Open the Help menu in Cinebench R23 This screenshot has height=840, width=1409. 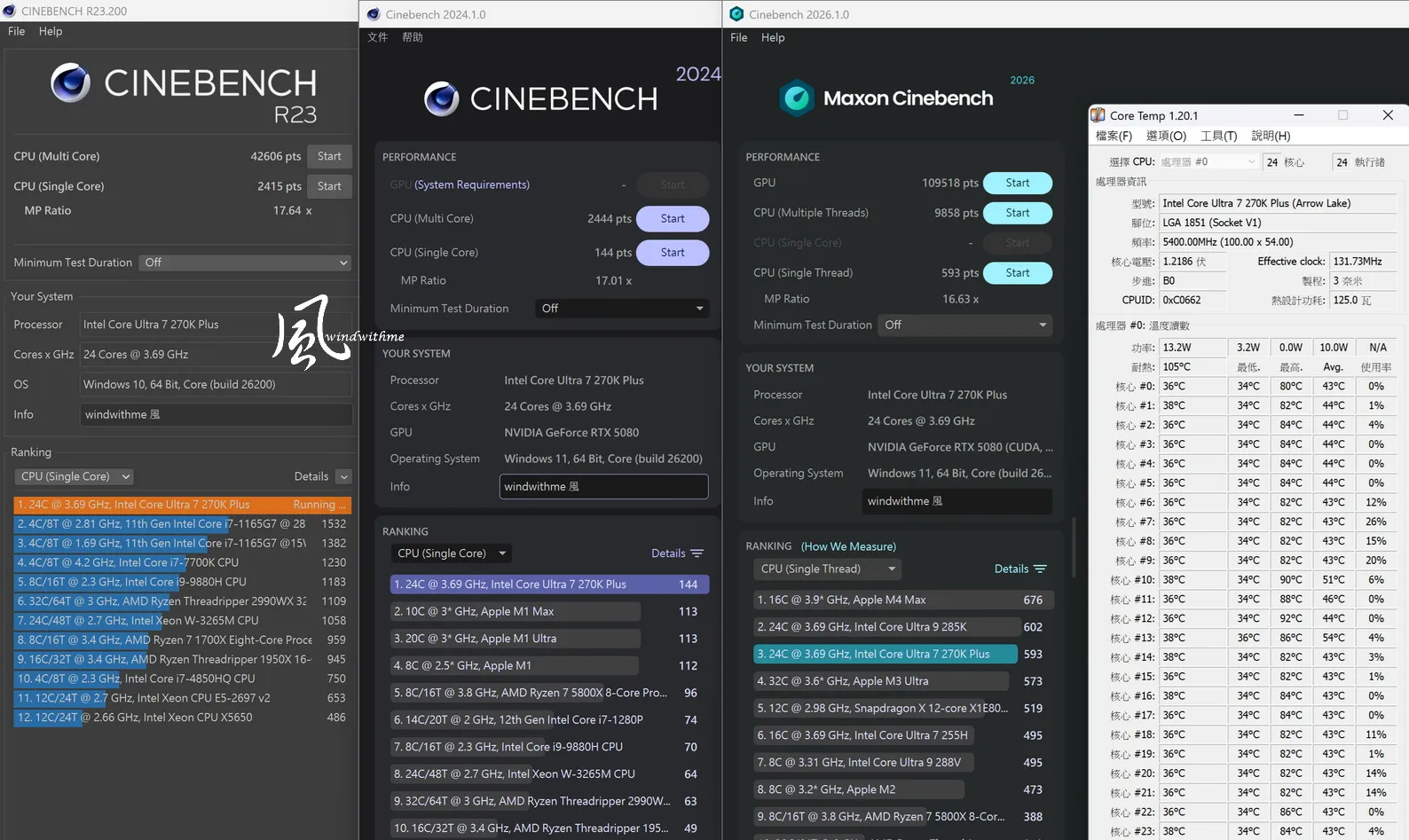pos(51,31)
